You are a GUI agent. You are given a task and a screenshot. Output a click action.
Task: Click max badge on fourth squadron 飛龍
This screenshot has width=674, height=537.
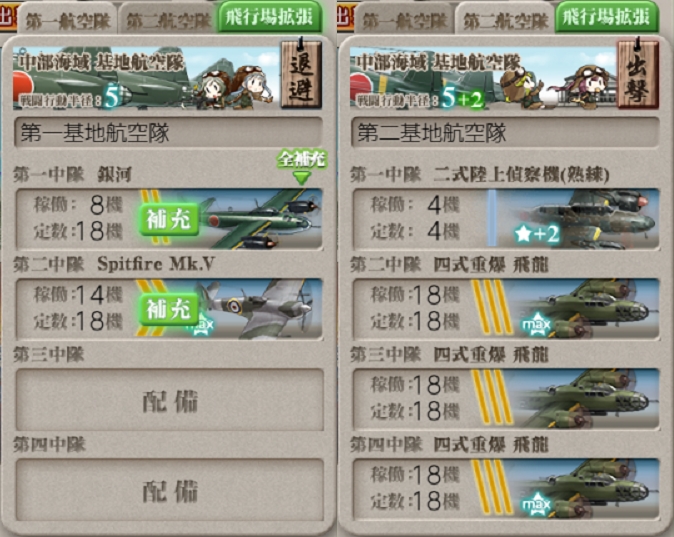(536, 503)
